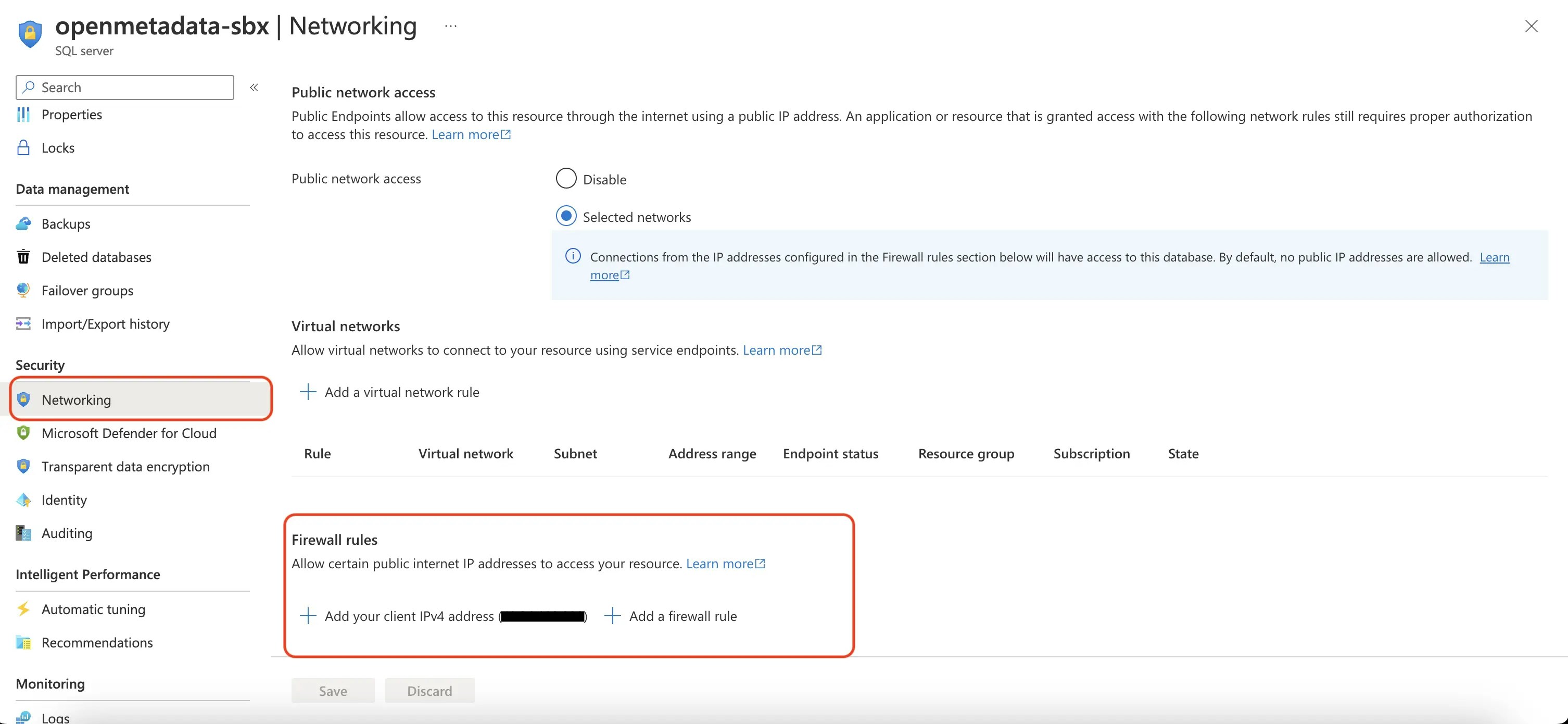Select the Auditing icon
This screenshot has width=1568, height=724.
[x=23, y=533]
